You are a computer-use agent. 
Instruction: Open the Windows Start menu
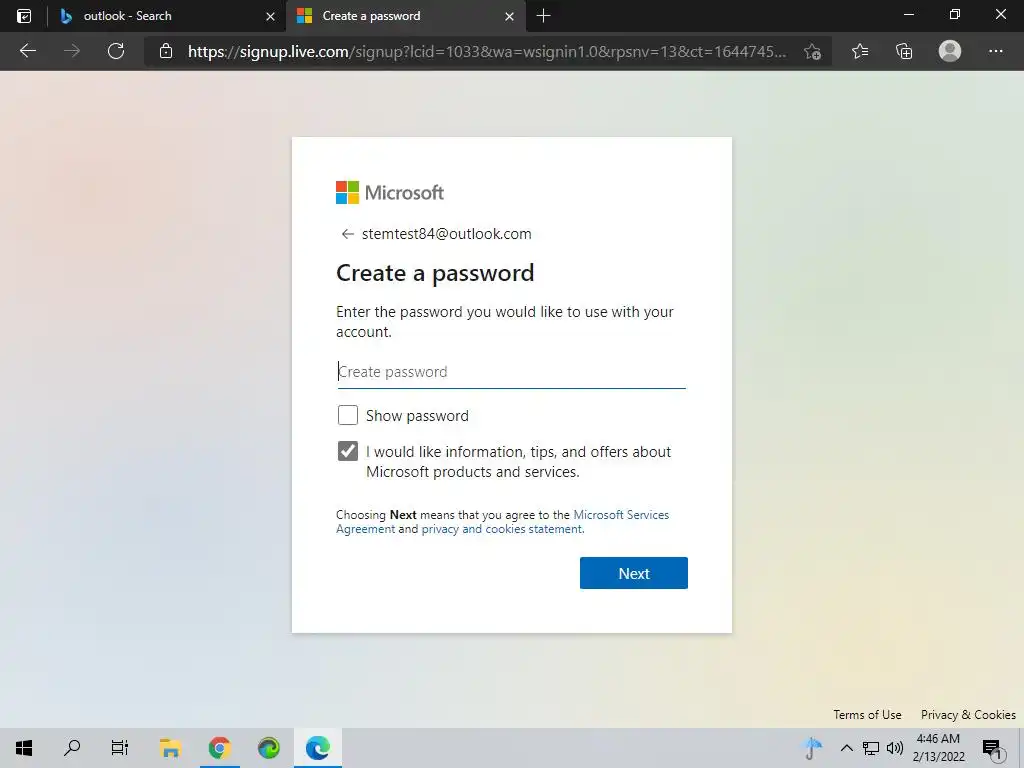click(x=24, y=748)
